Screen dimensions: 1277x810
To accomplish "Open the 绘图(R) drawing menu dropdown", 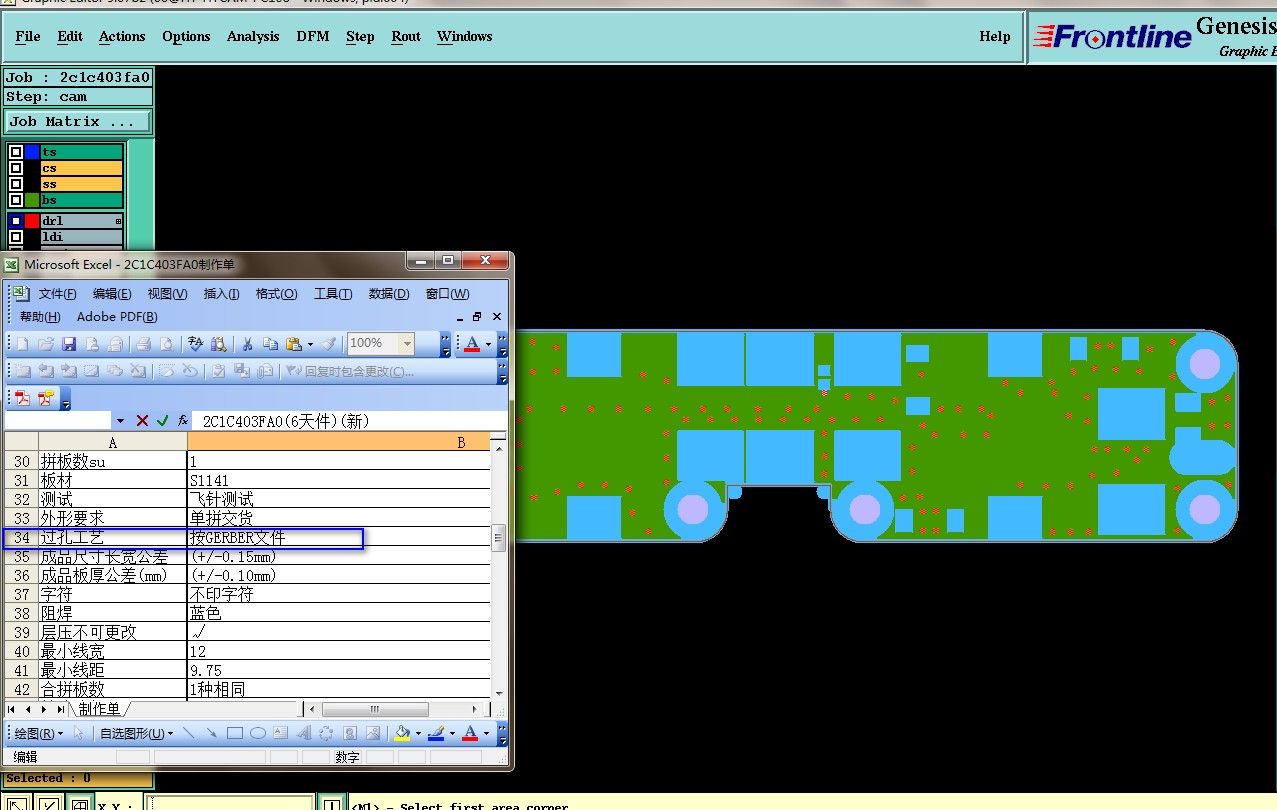I will (38, 733).
